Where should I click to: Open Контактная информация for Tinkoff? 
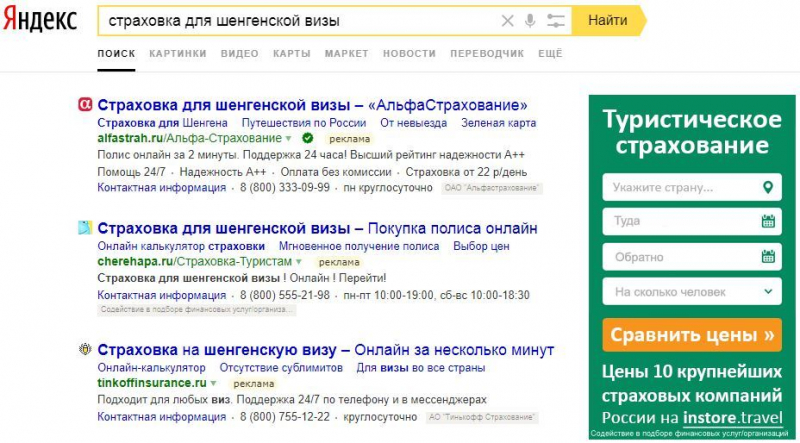pos(161,417)
